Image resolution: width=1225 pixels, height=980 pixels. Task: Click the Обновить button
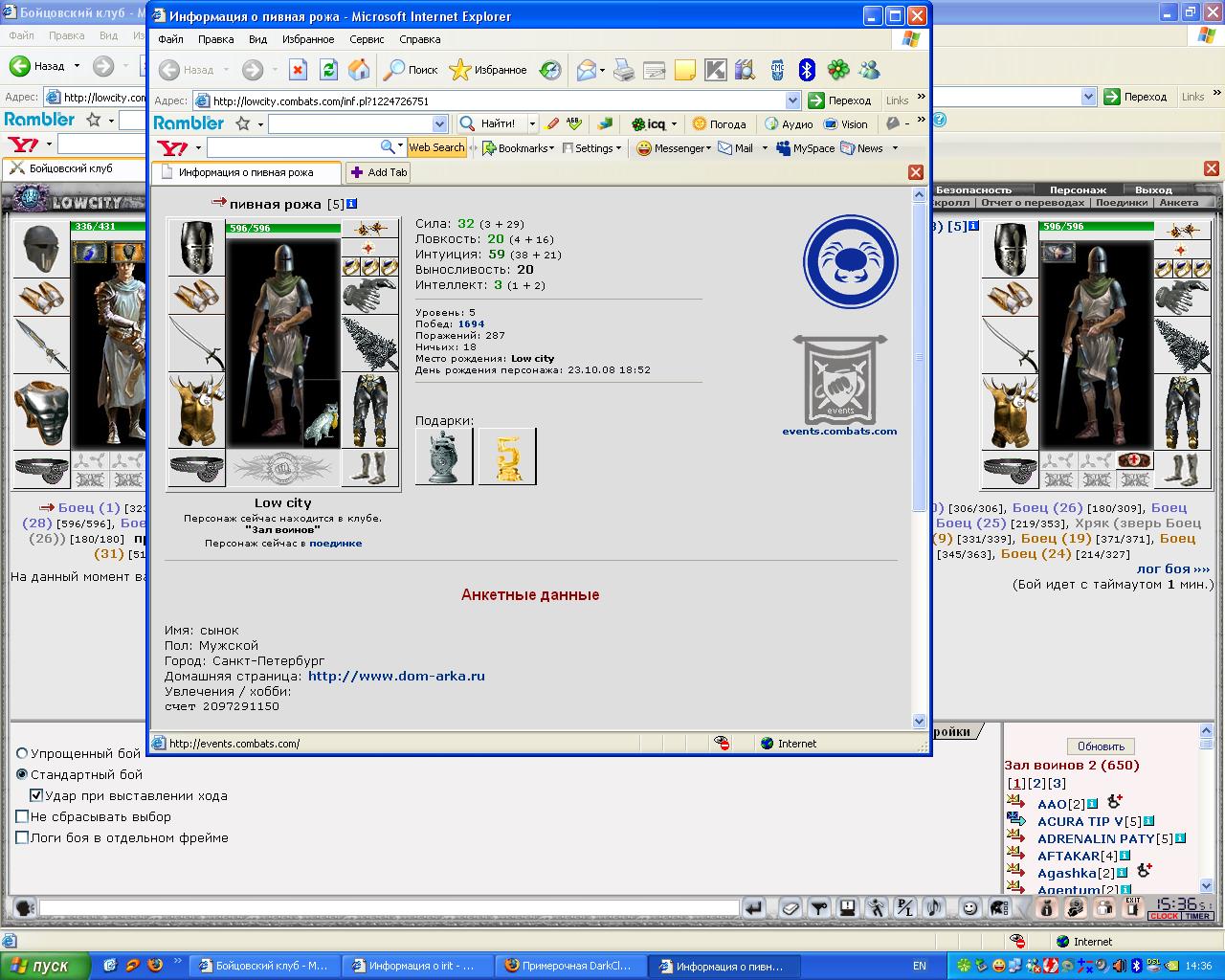(x=1101, y=746)
